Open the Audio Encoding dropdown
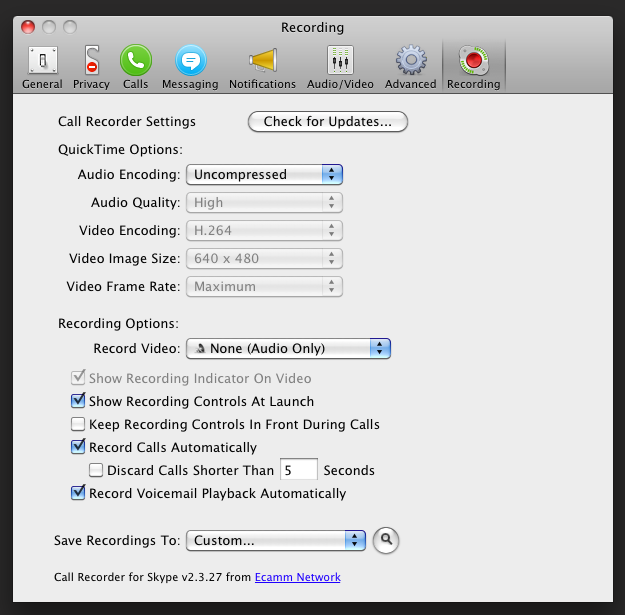The height and width of the screenshot is (615, 625). [264, 175]
